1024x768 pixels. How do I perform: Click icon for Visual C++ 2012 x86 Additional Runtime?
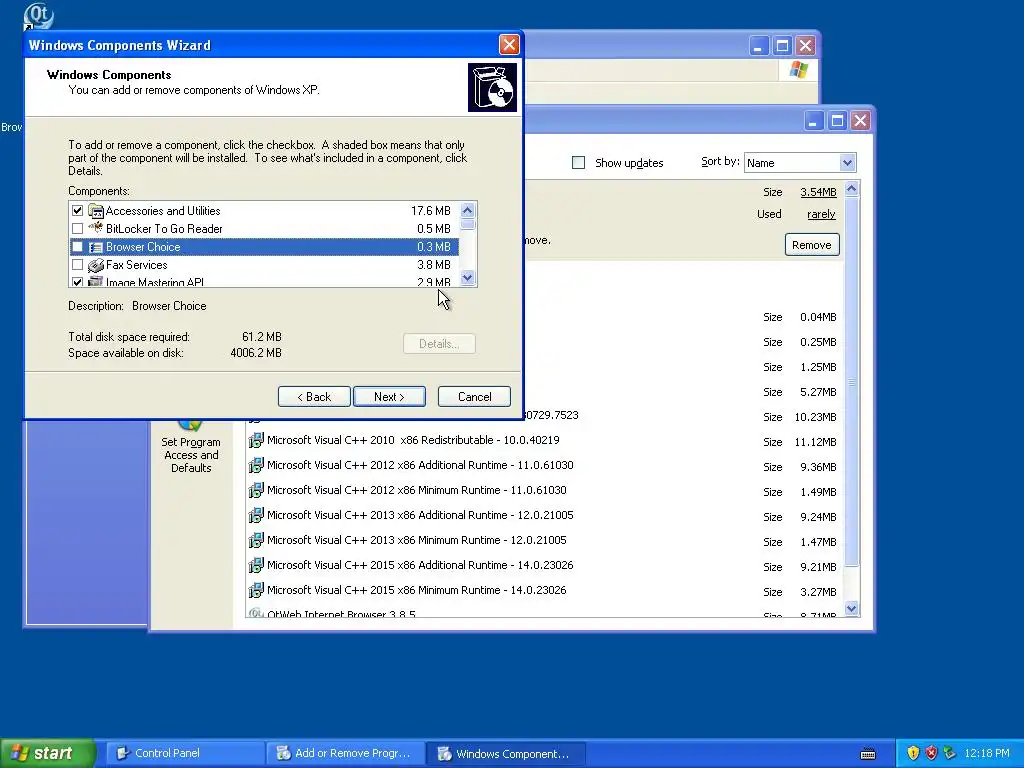pyautogui.click(x=256, y=465)
